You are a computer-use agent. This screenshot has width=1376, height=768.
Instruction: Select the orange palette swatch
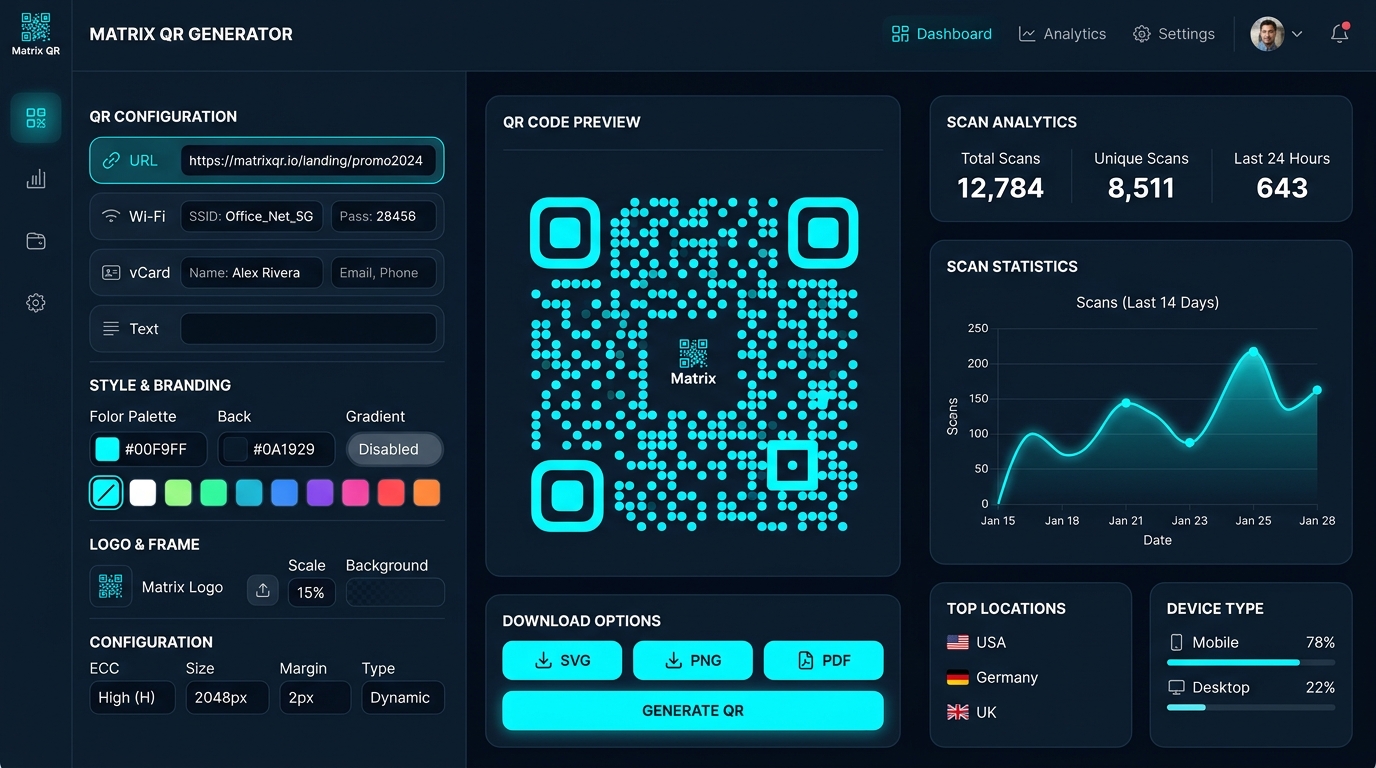click(x=427, y=492)
